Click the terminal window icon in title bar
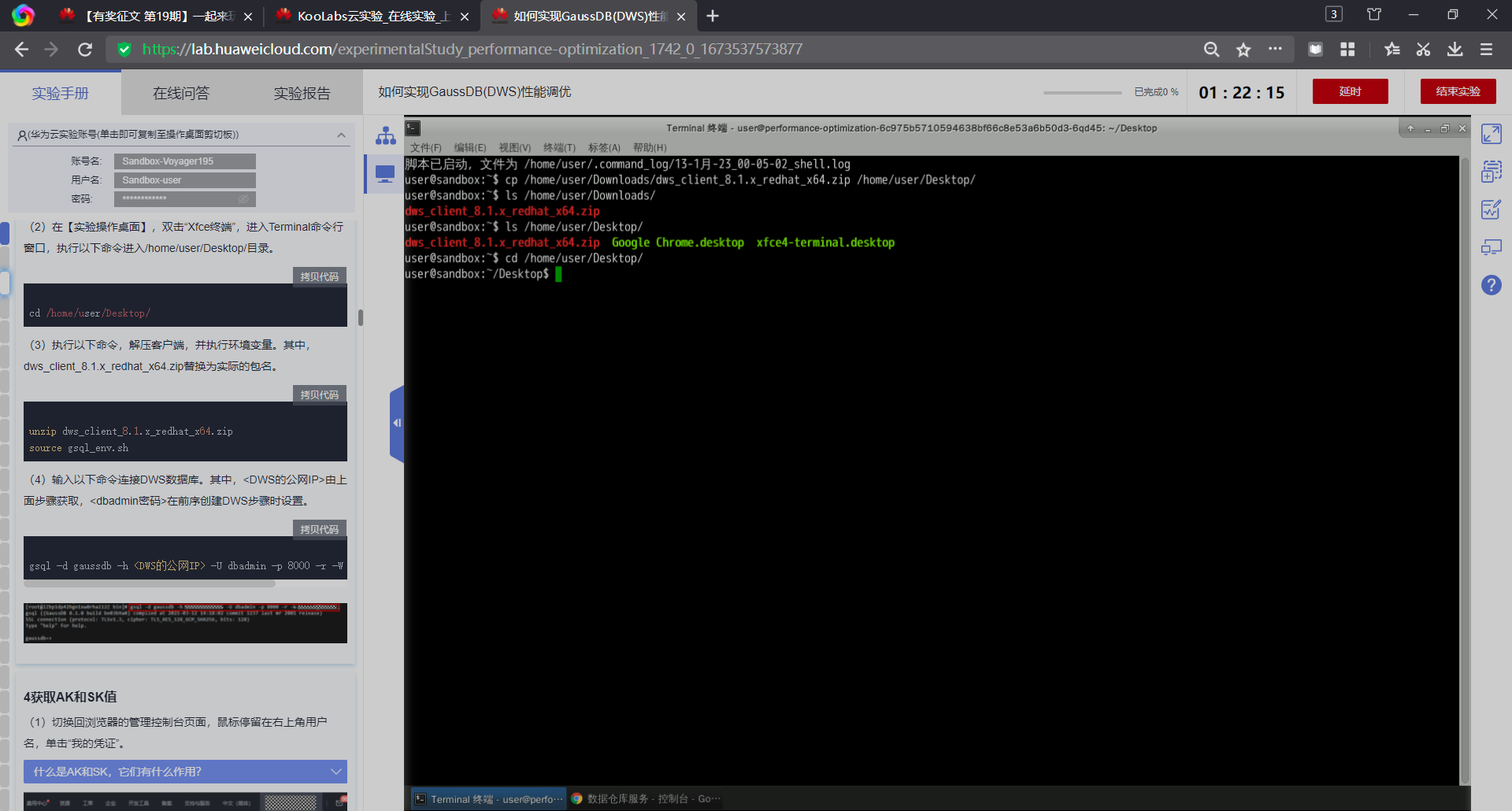 (413, 128)
